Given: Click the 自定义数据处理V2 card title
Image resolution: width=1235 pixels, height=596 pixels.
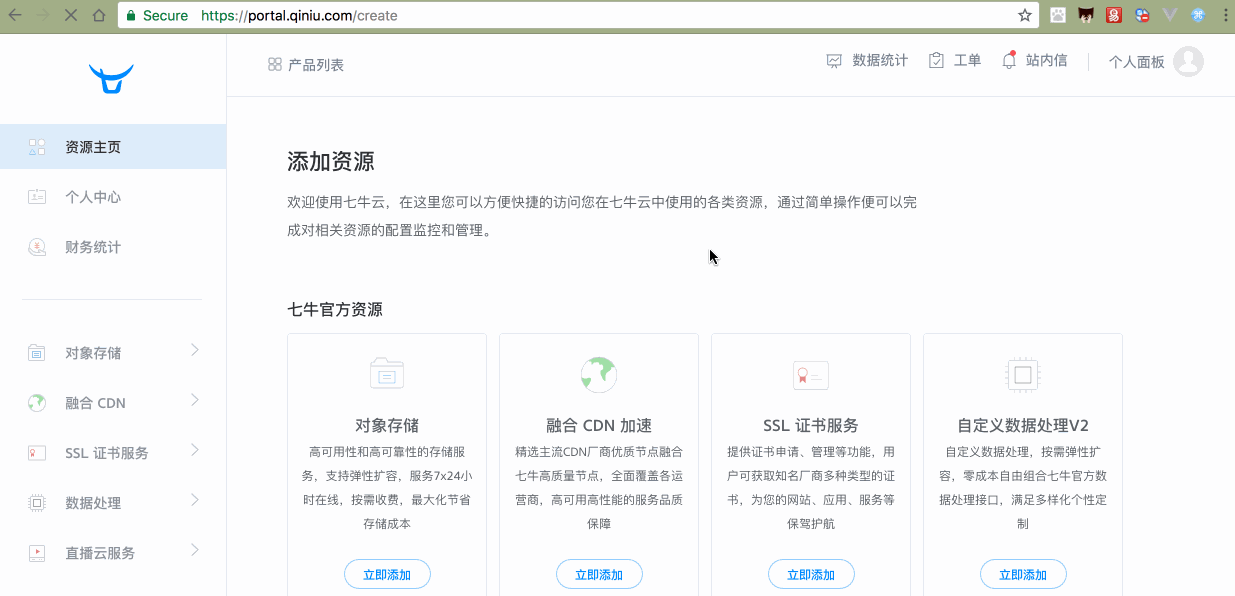Looking at the screenshot, I should [x=1023, y=425].
